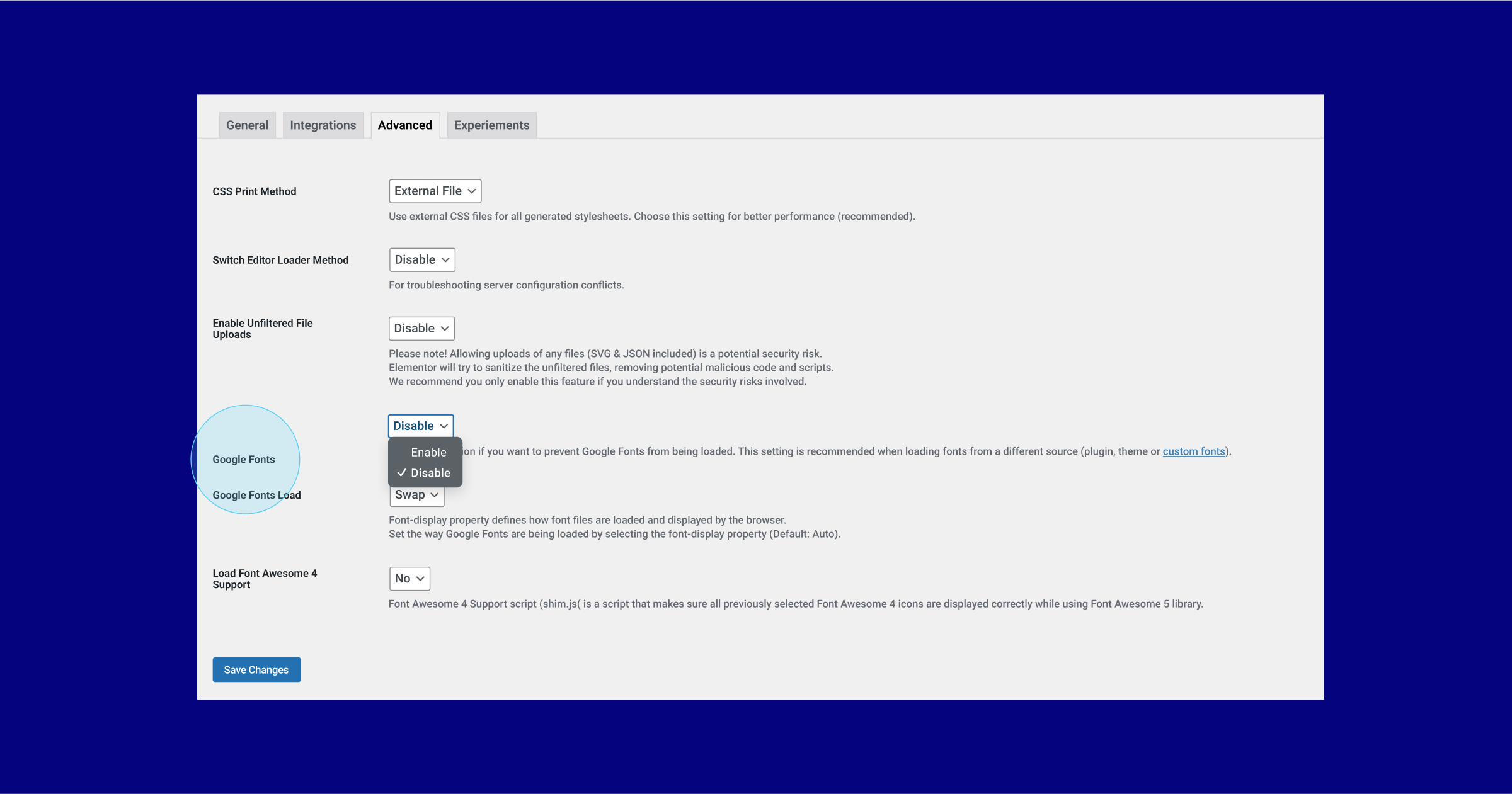Switch to the Integrations tab
The width and height of the screenshot is (1512, 794).
coord(322,125)
